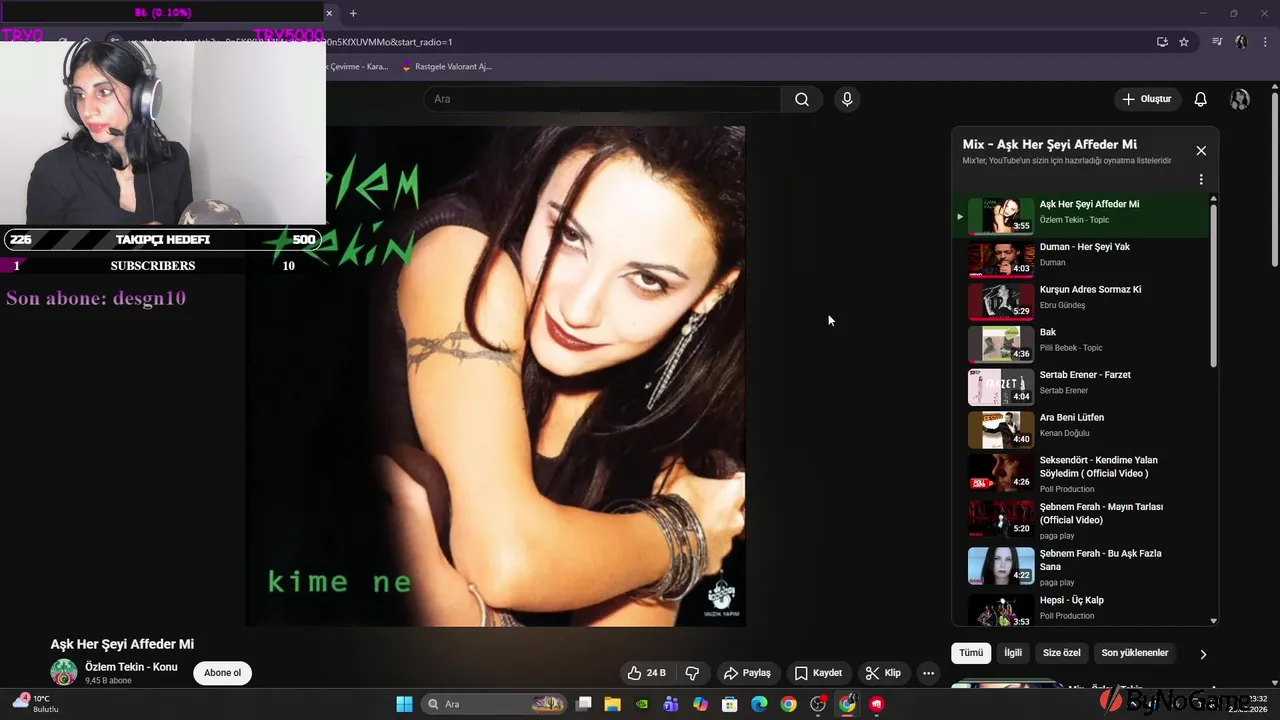
Task: Click the install app icon in address bar
Action: pos(1162,42)
